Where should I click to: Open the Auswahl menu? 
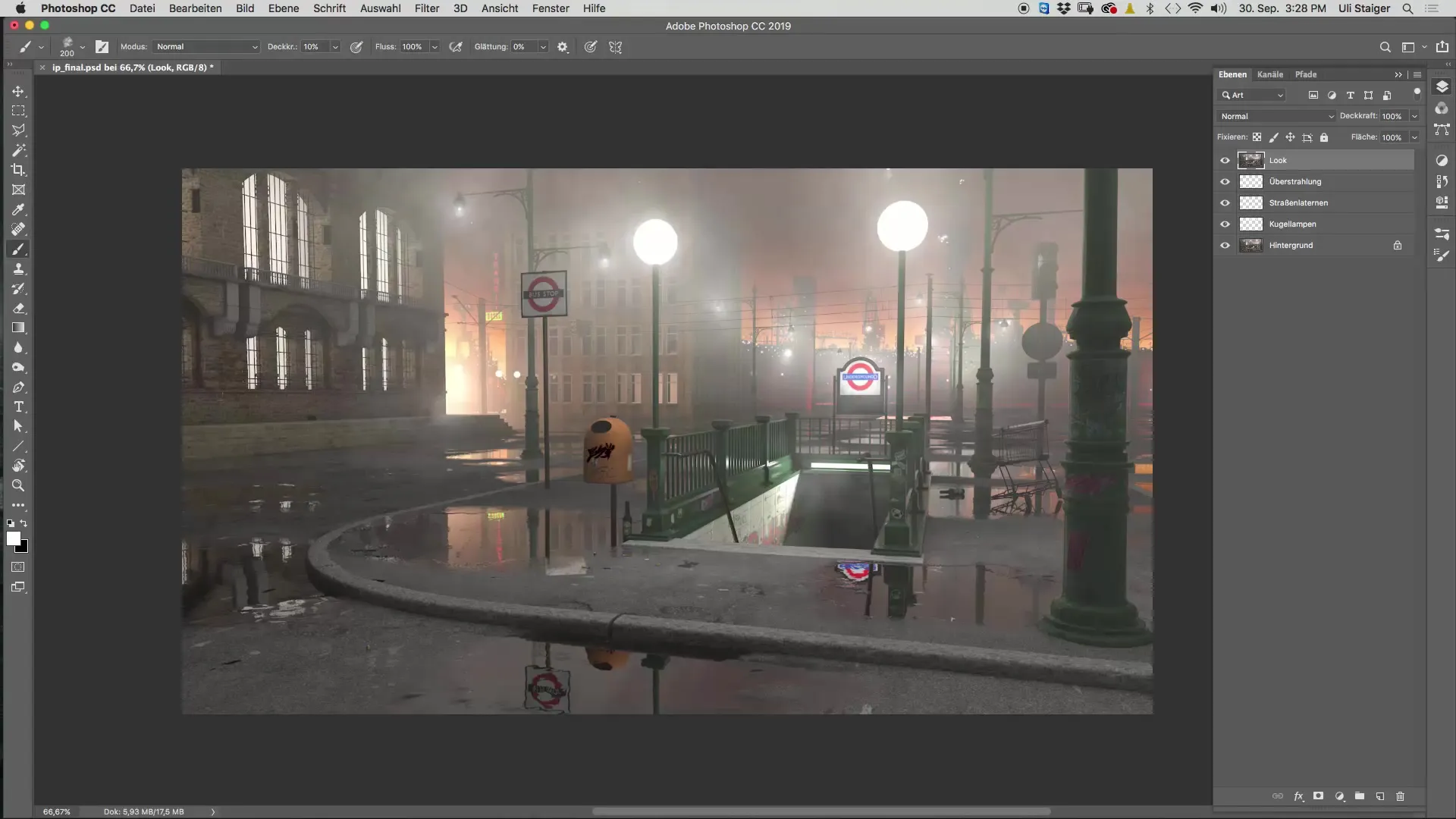[380, 8]
